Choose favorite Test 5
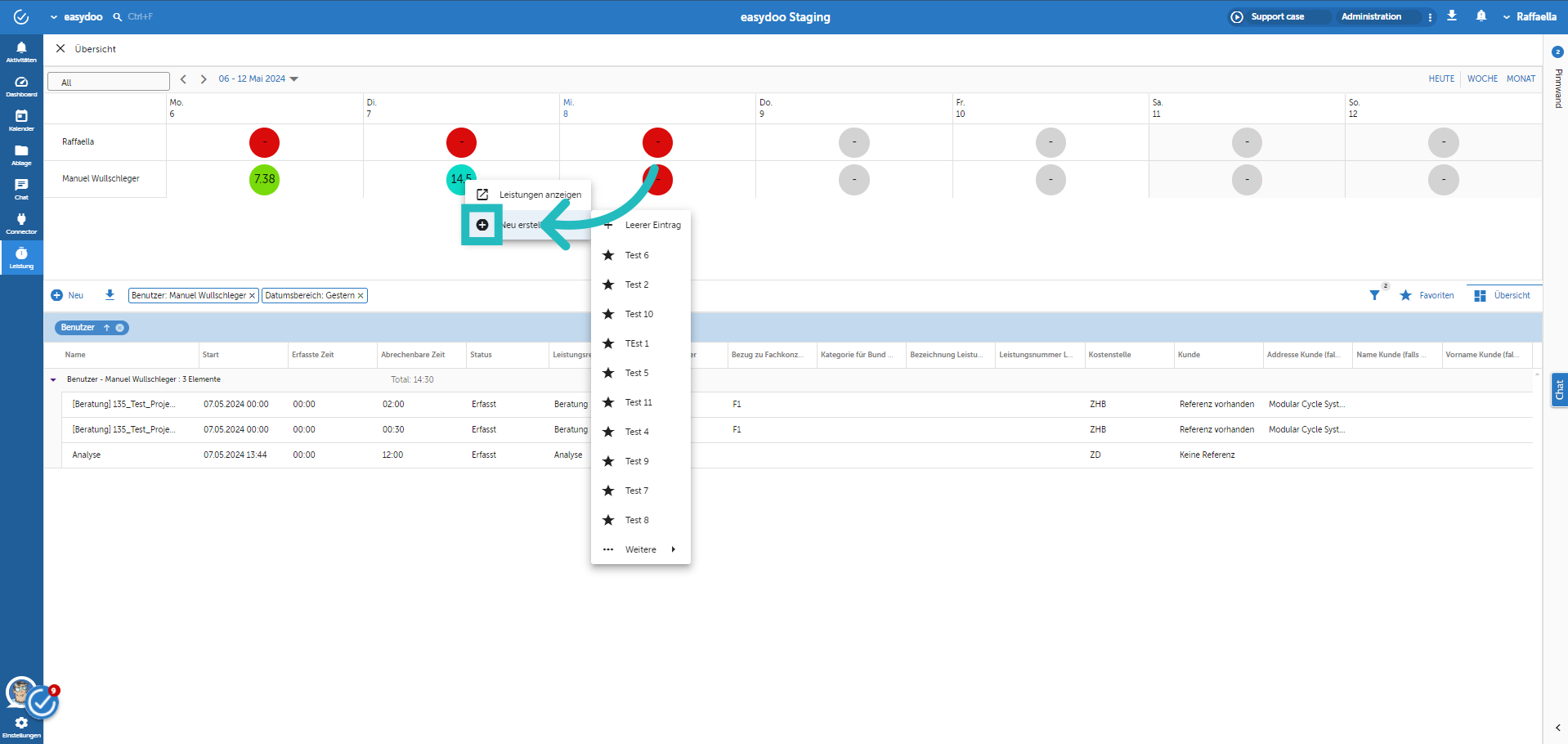This screenshot has height=744, width=1568. 641,373
